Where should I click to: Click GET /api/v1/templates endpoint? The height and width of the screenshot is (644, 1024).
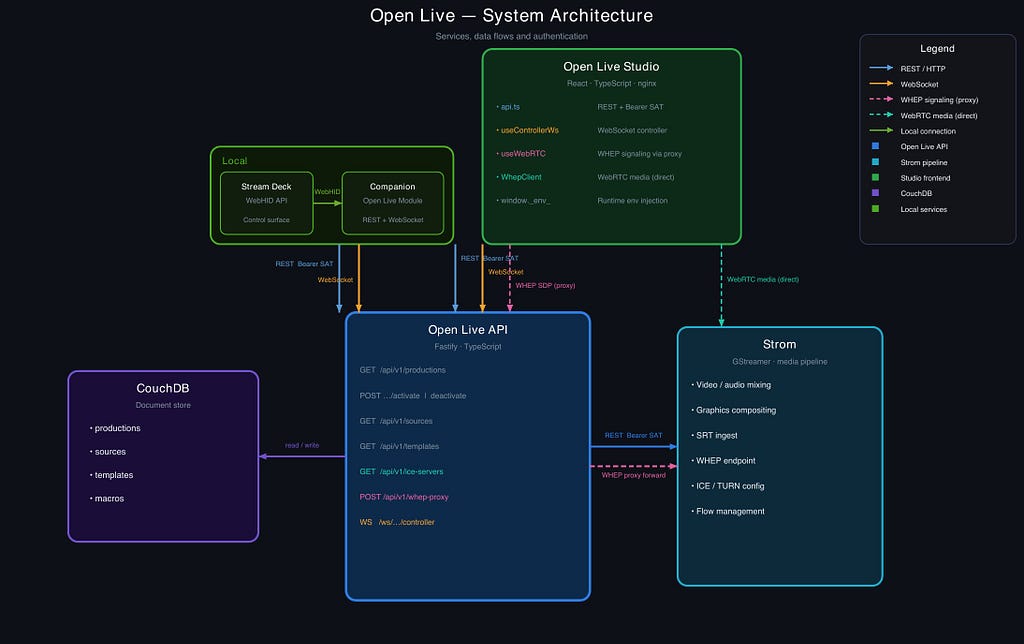pos(399,447)
